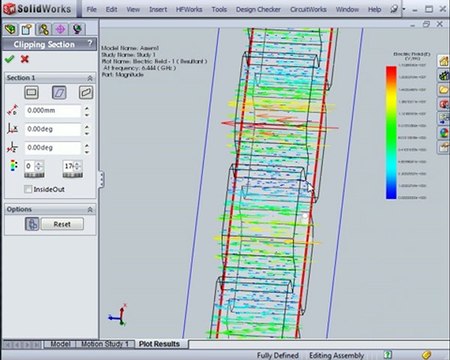The width and height of the screenshot is (450, 360).
Task: Open the File menu
Action: (x=92, y=10)
